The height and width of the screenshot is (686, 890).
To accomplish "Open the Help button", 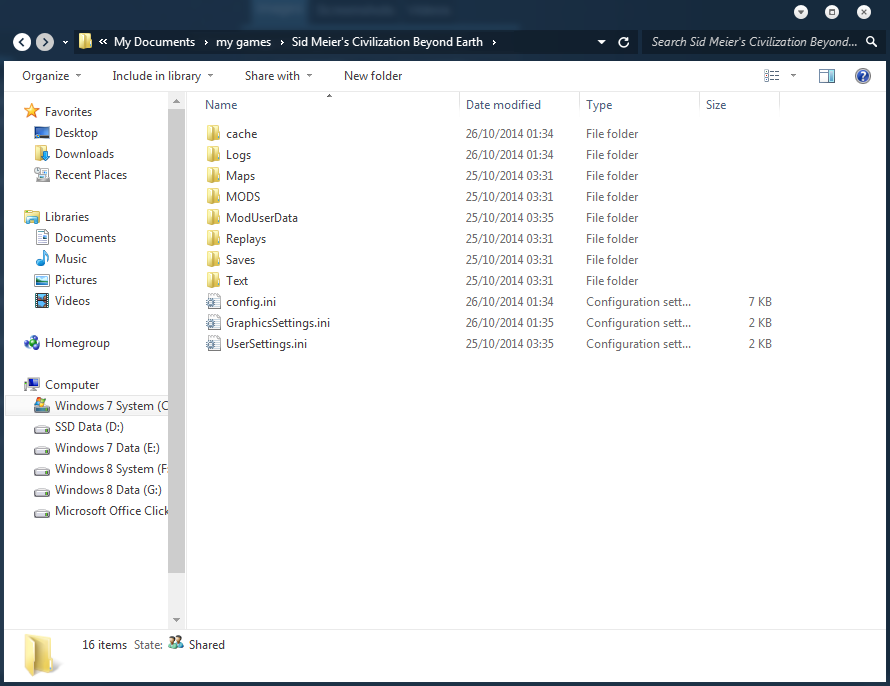I will point(862,75).
